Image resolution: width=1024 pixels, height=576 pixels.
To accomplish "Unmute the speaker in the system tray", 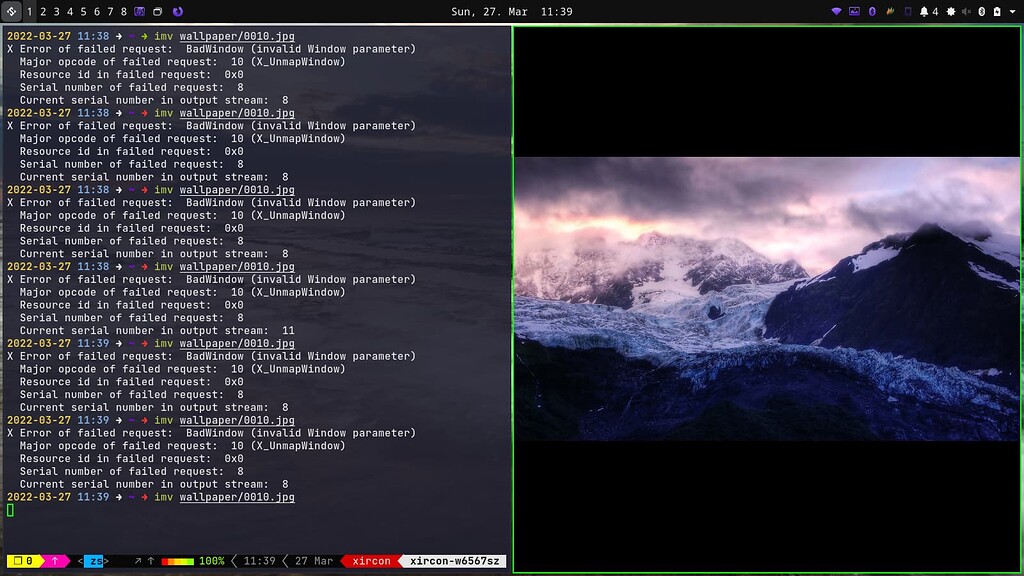I will pyautogui.click(x=967, y=11).
